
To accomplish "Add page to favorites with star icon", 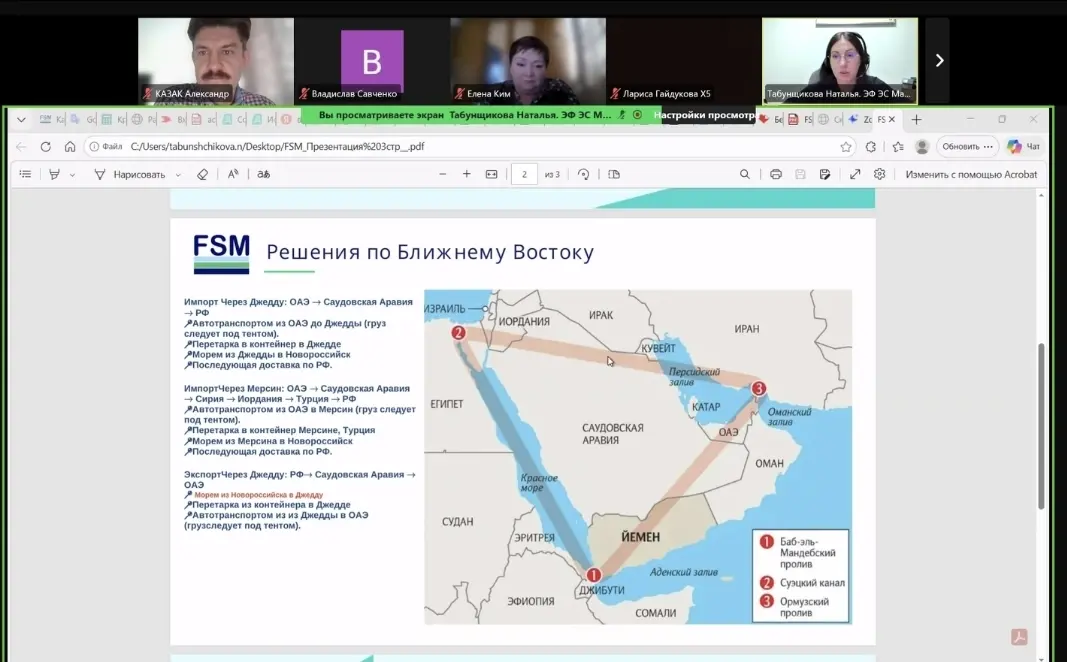I will (846, 146).
